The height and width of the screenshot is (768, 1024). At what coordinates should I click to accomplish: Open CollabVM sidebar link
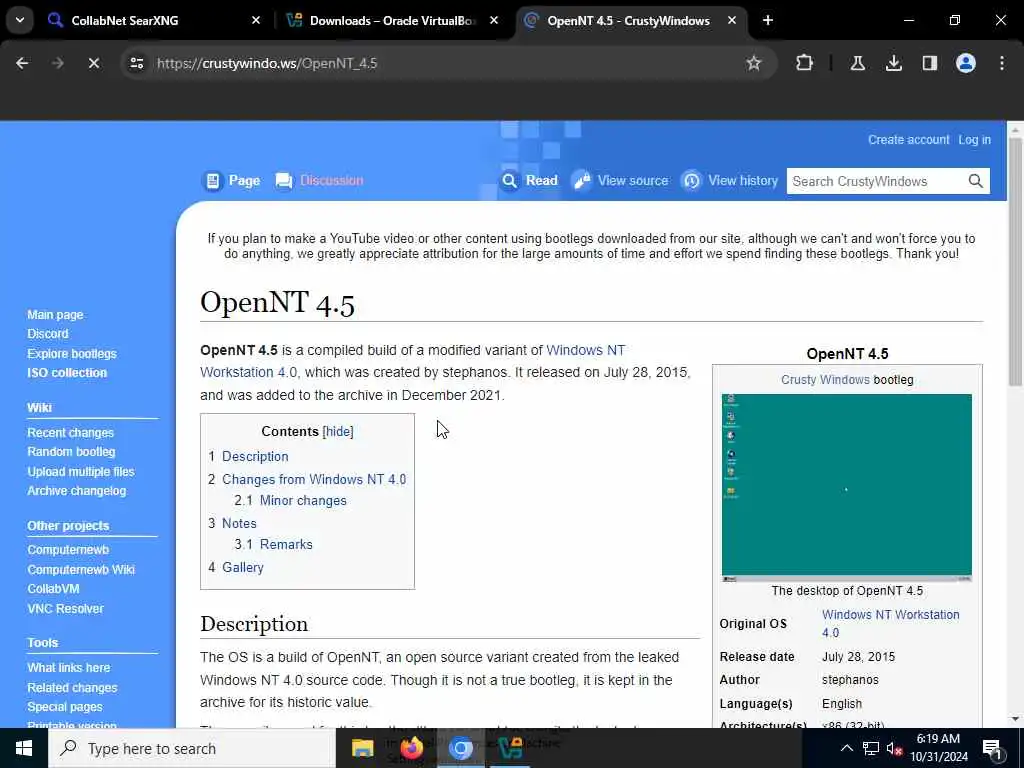click(54, 589)
